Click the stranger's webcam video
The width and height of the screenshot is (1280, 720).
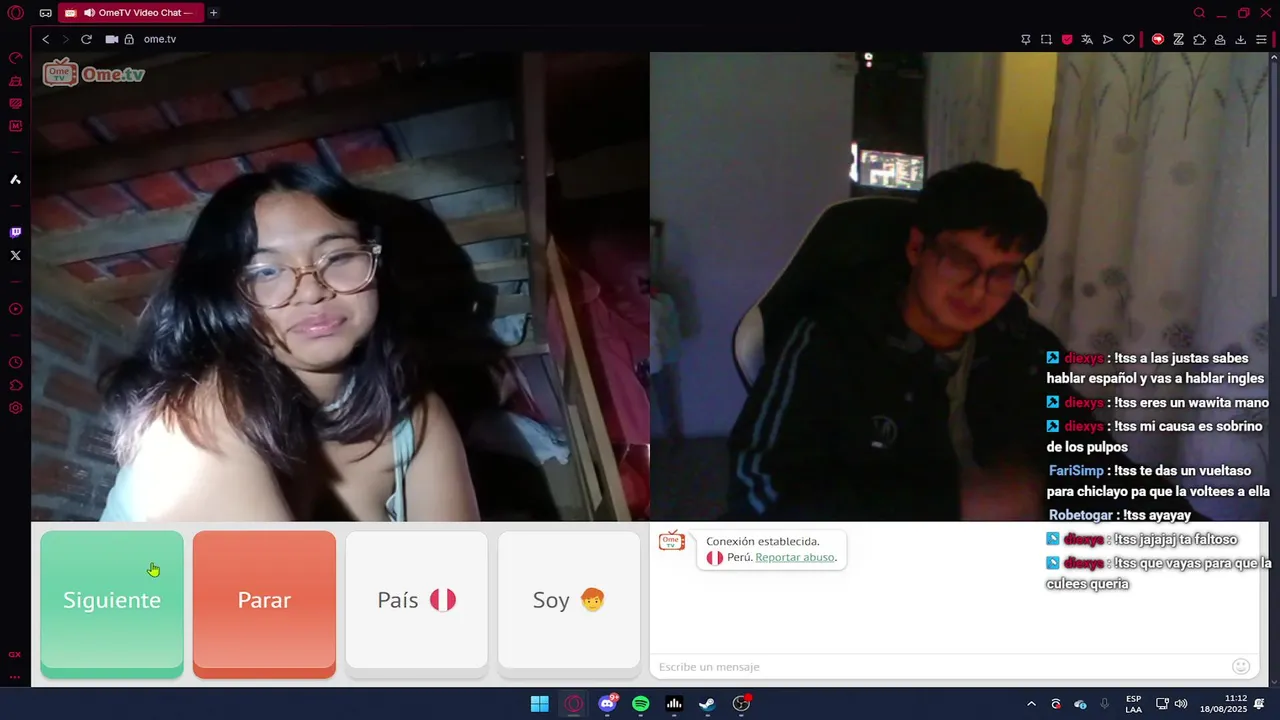(340, 286)
